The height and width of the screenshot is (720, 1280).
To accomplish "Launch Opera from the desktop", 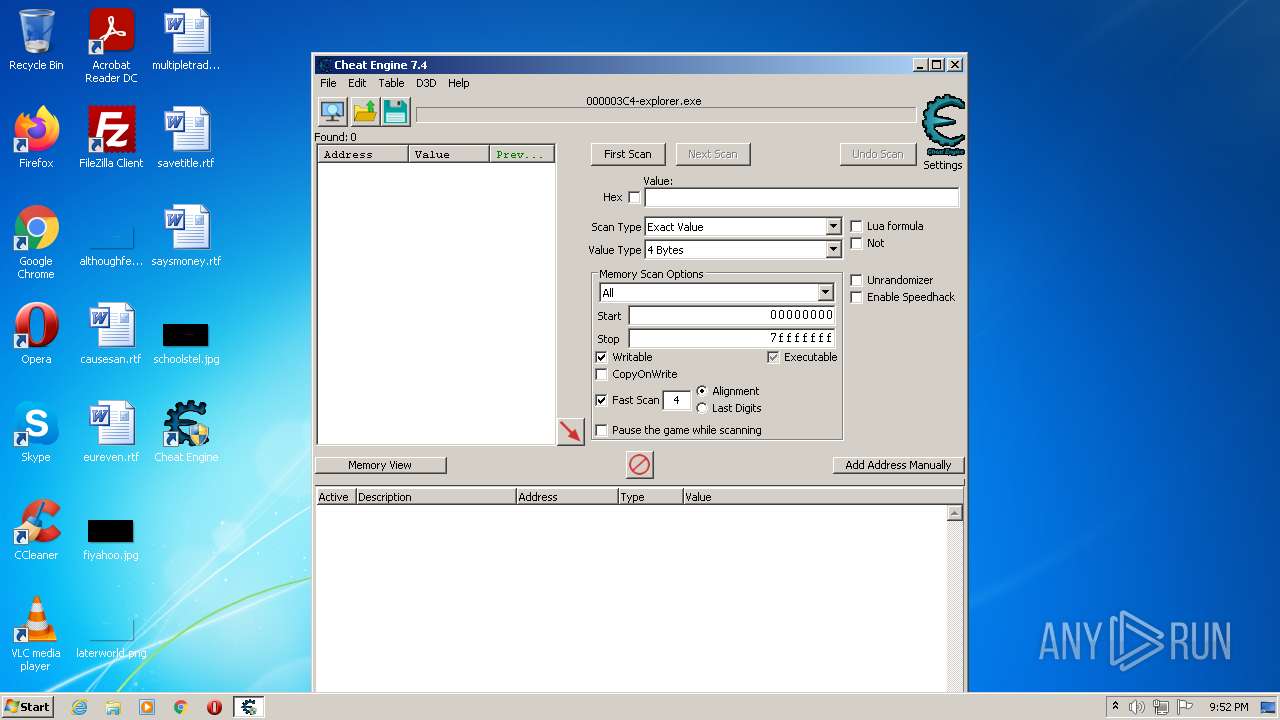I will [x=36, y=334].
